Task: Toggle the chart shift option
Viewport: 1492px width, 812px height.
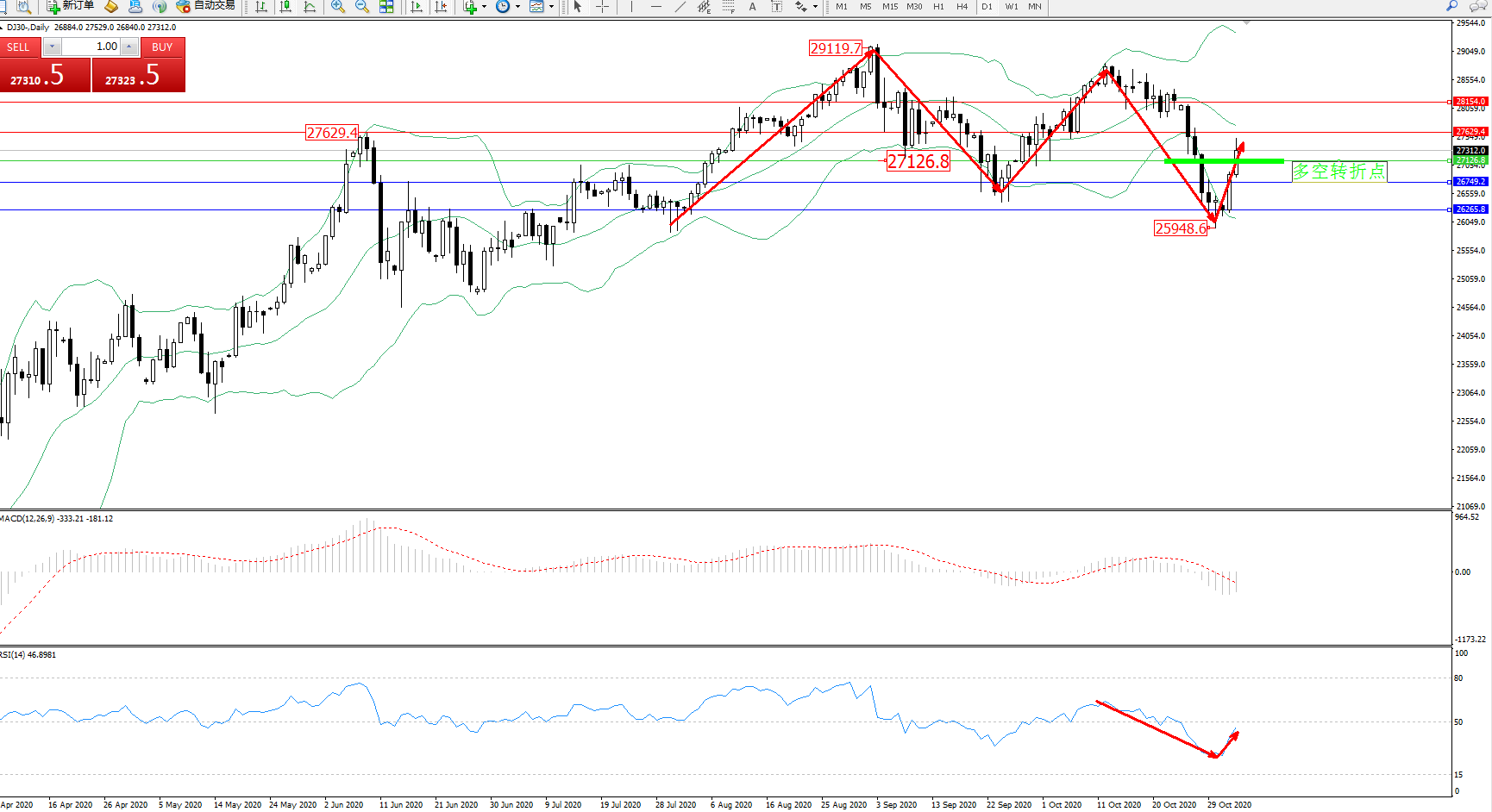Action: pos(441,6)
